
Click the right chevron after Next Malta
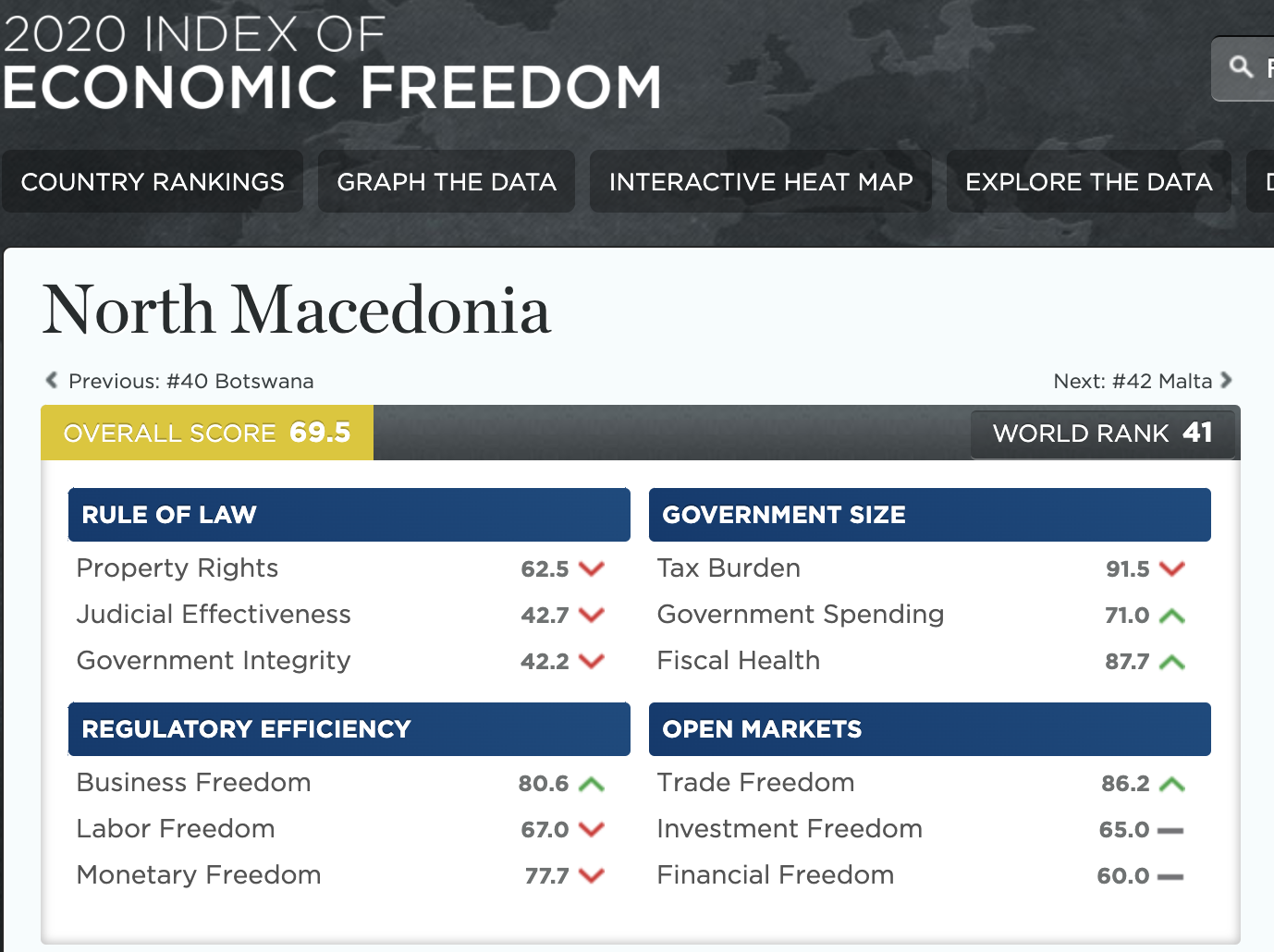tap(1226, 380)
